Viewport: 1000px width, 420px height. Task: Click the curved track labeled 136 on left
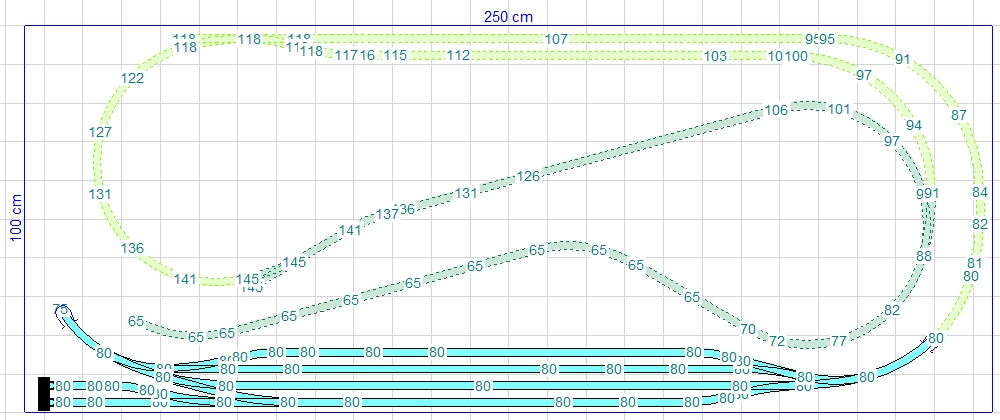pos(132,249)
